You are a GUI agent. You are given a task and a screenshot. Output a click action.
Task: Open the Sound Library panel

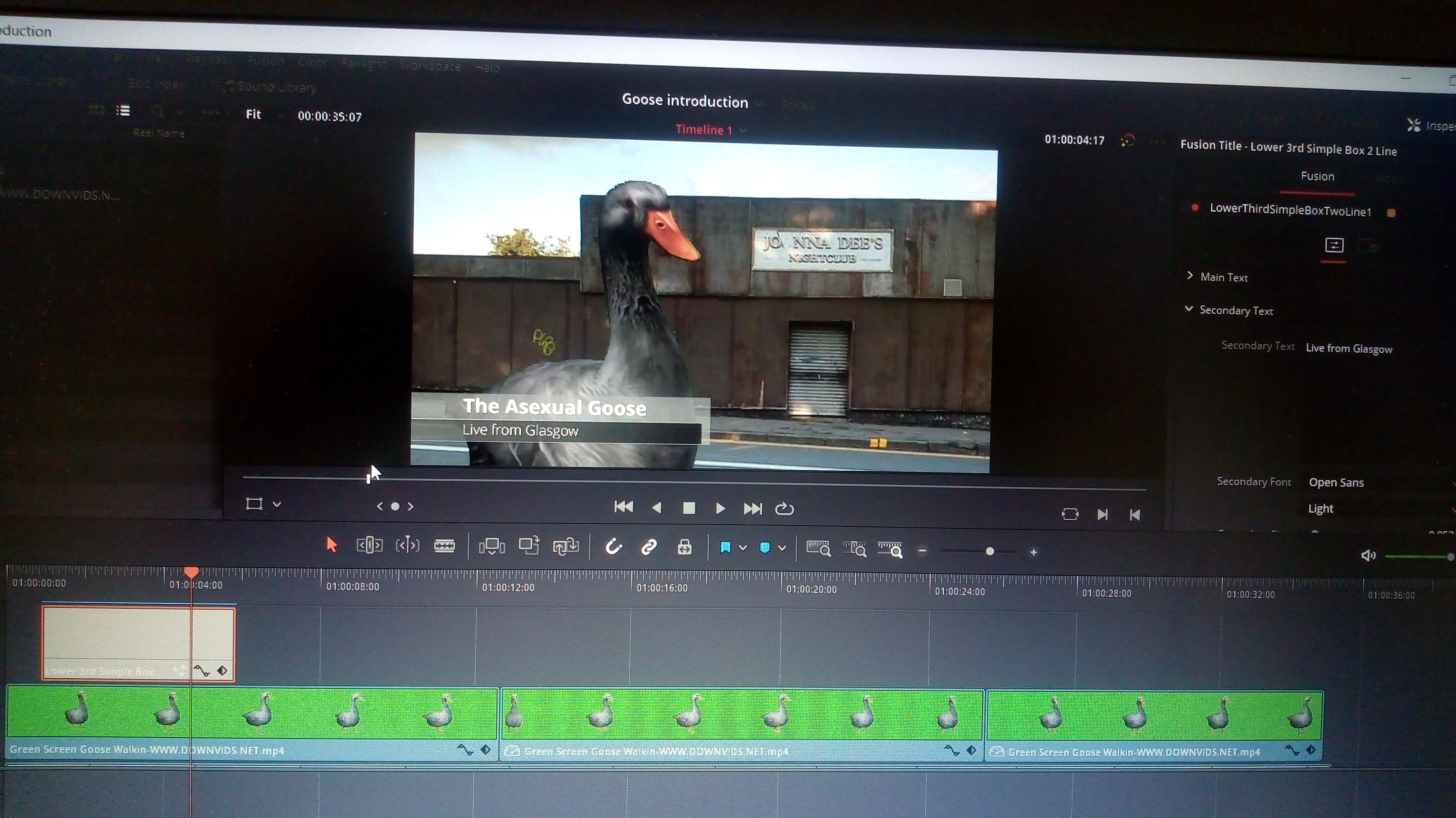click(269, 87)
